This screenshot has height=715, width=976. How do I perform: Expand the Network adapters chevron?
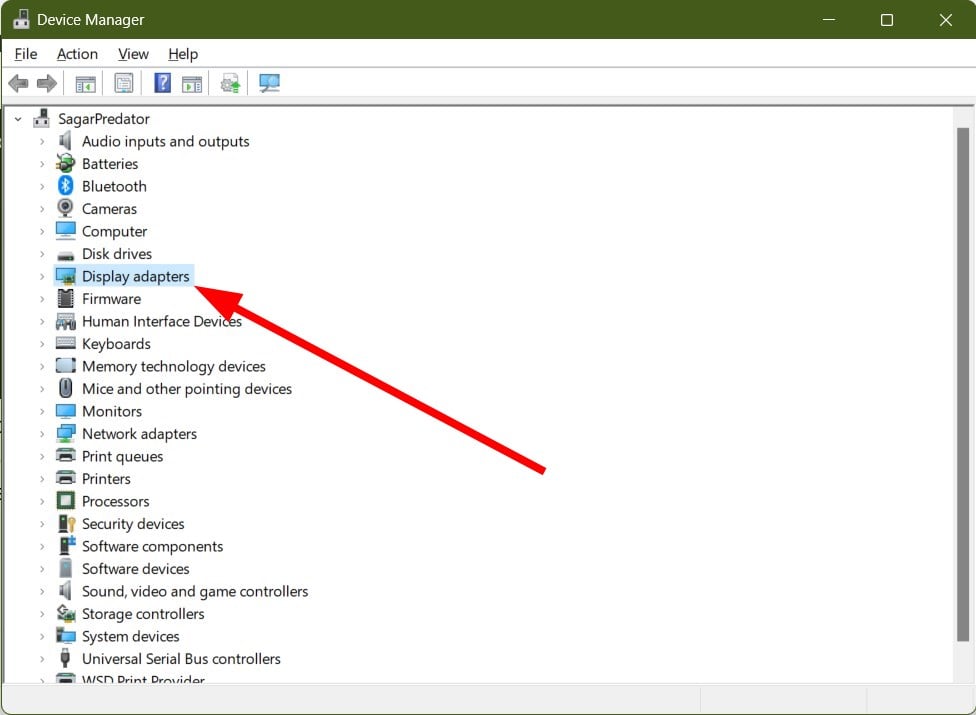[x=42, y=434]
